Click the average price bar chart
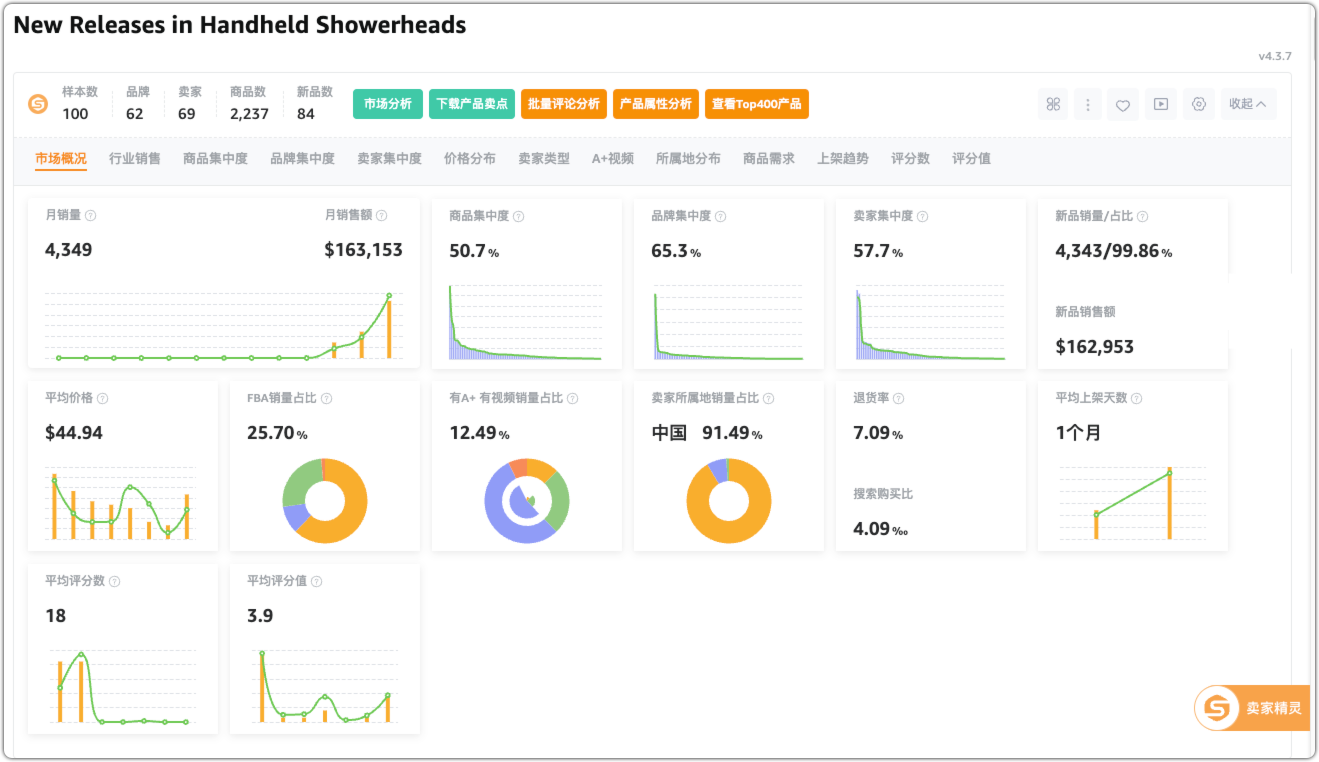This screenshot has height=762, width=1319. click(120, 505)
